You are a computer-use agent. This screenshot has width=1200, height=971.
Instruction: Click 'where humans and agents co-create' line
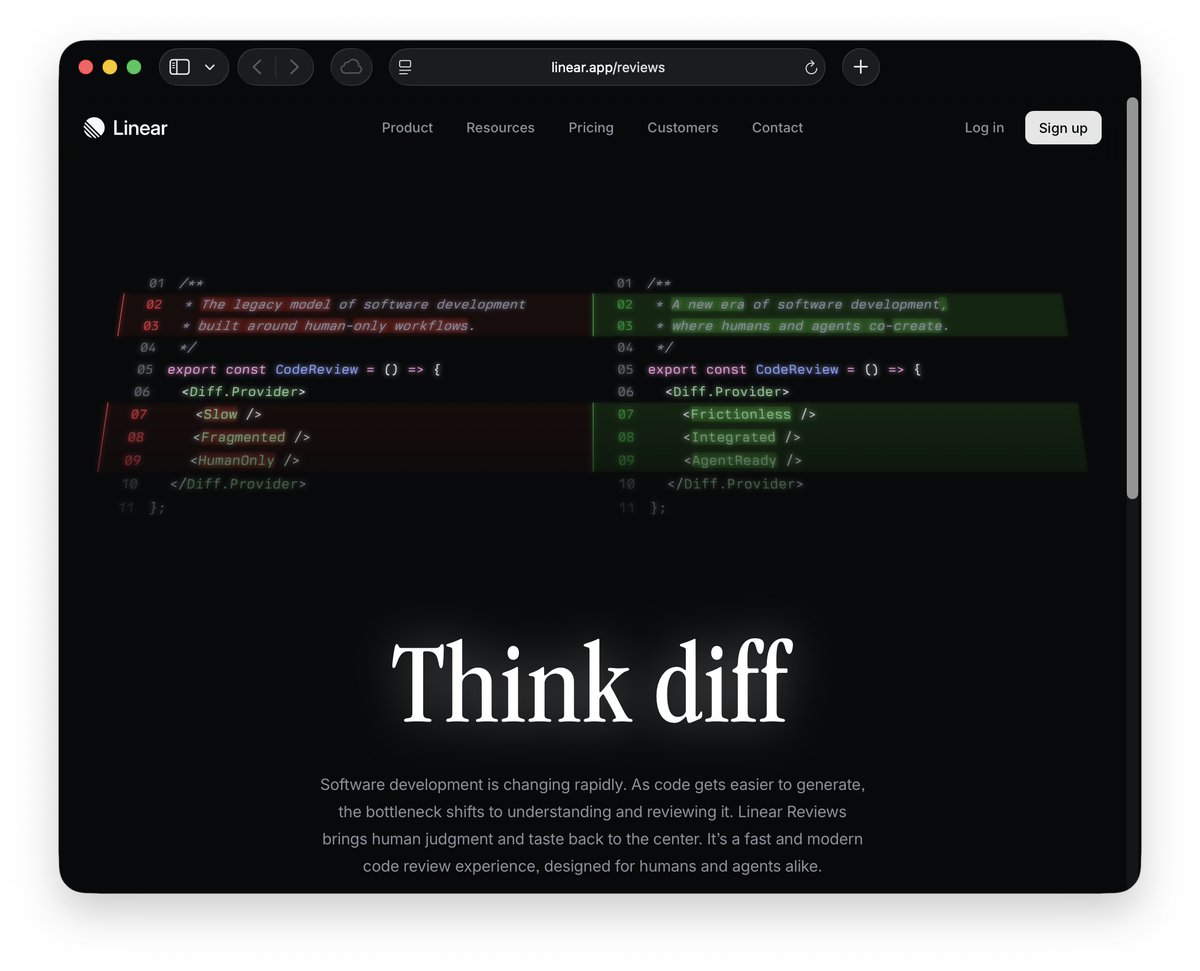[810, 326]
